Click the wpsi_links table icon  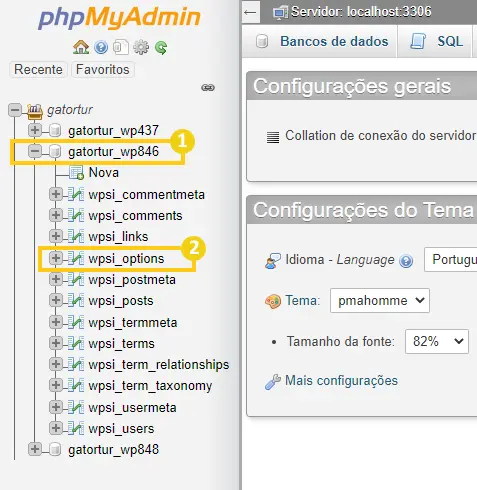tap(76, 236)
